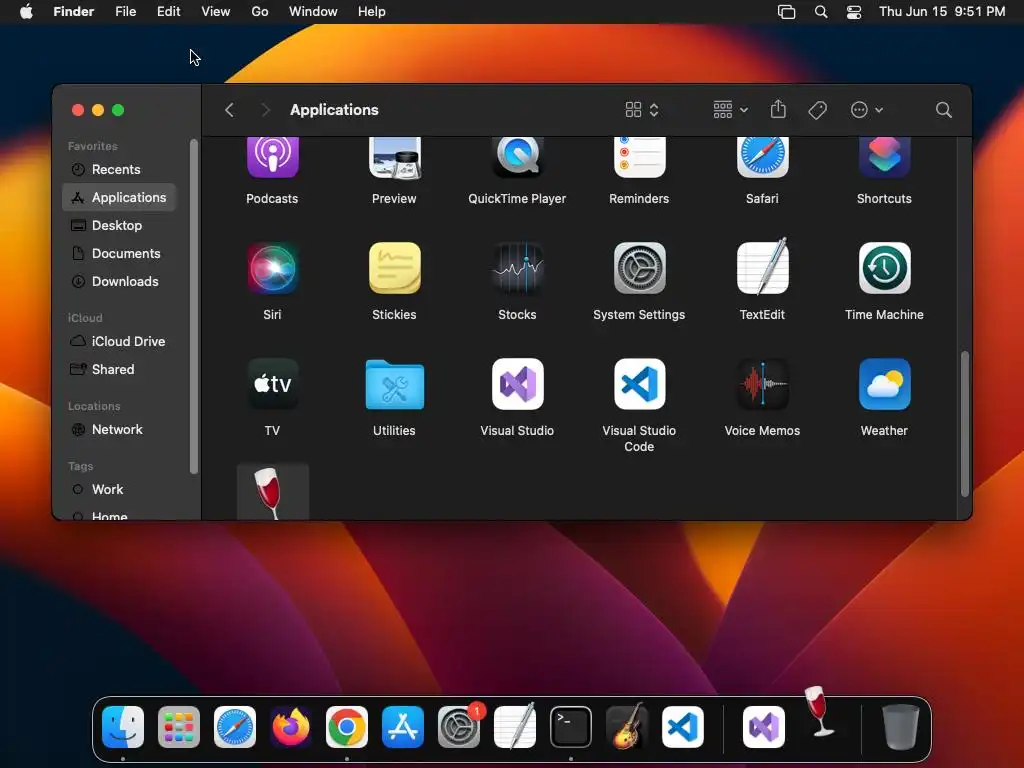This screenshot has height=768, width=1024.
Task: Open the File menu
Action: 125,12
